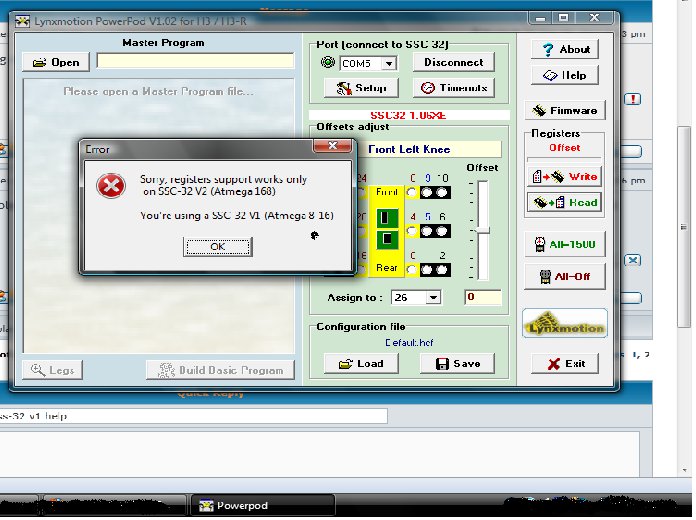Open the Assign to channel dropdown
The image size is (696, 520).
433,297
